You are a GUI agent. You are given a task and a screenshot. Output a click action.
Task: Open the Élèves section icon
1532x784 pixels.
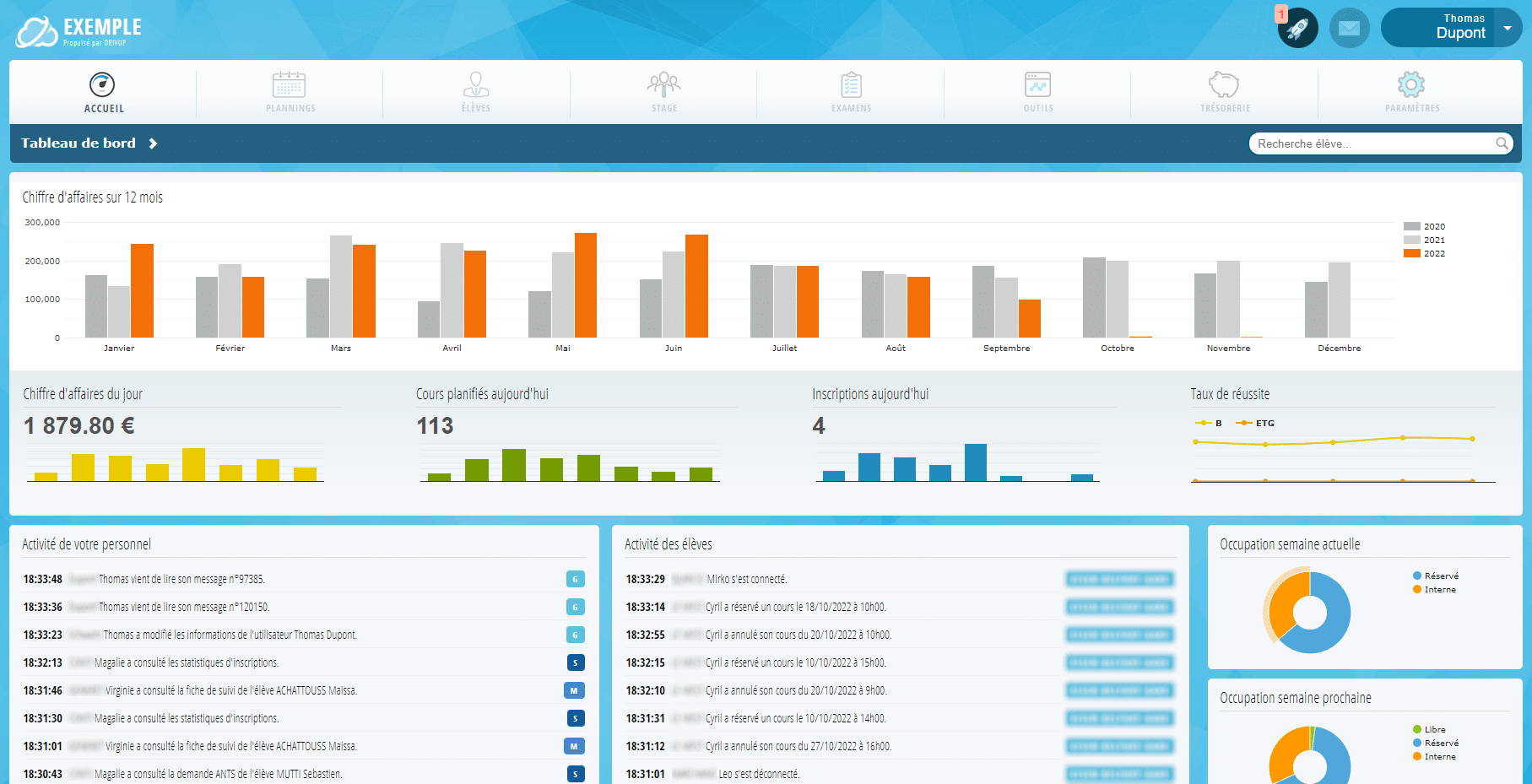tap(476, 84)
